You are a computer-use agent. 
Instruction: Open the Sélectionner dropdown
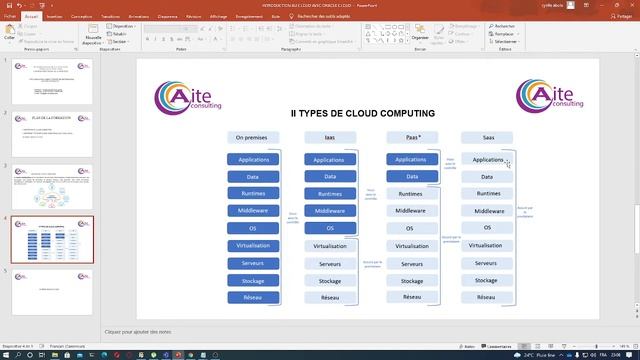coord(504,42)
